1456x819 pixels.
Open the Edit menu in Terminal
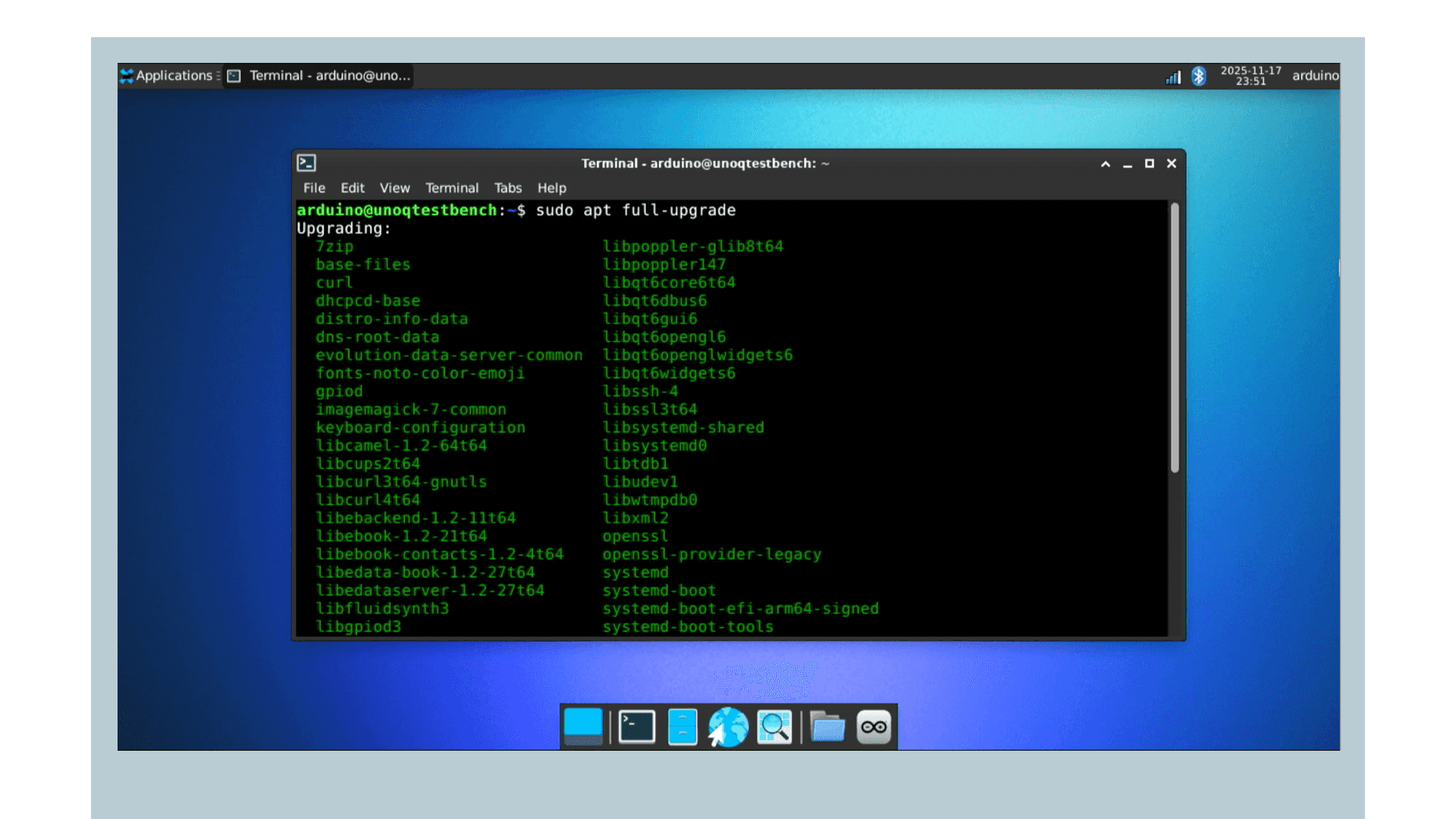coord(352,188)
